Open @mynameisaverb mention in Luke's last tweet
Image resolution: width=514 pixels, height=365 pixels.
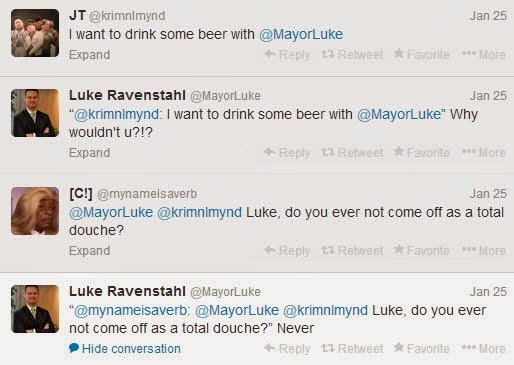click(x=131, y=311)
